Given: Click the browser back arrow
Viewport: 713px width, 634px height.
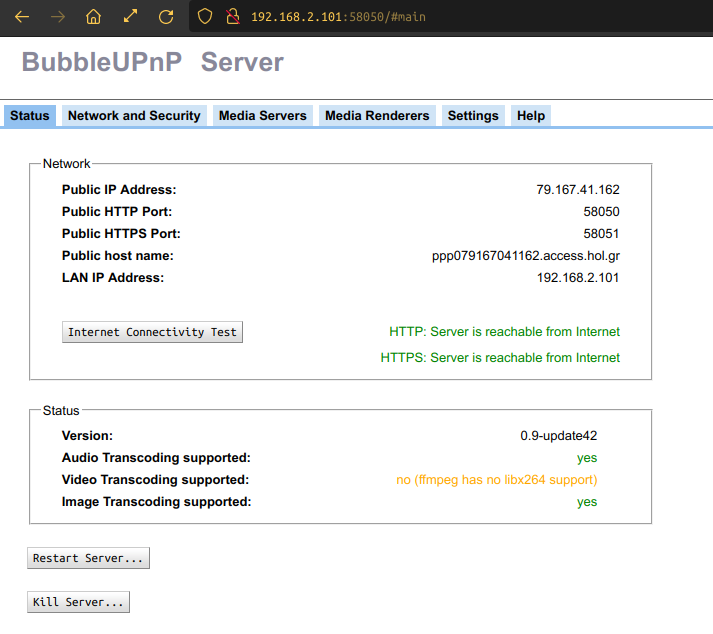Looking at the screenshot, I should click(21, 17).
